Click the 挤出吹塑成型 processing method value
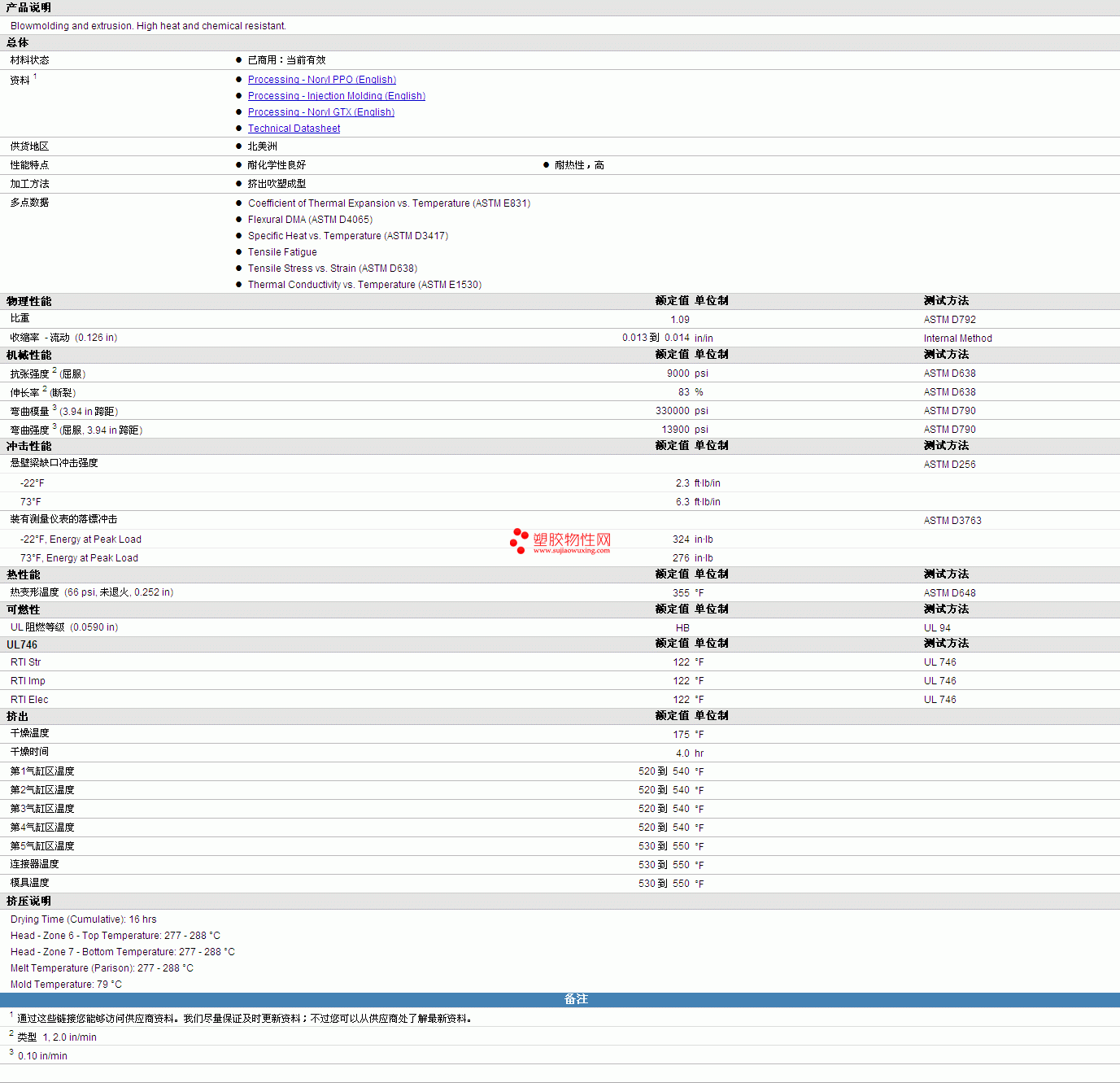Image resolution: width=1120 pixels, height=1083 pixels. click(277, 184)
